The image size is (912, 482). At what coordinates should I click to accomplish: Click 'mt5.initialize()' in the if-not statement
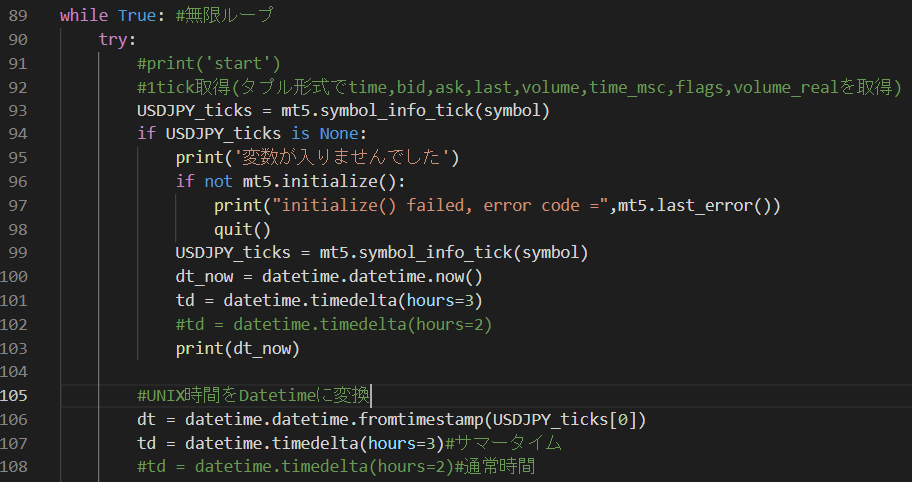pyautogui.click(x=320, y=182)
